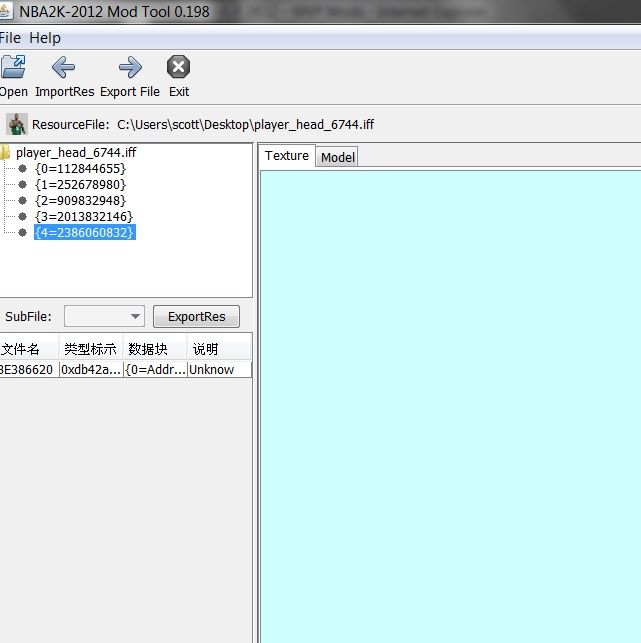Select tree node {2=909832948}
This screenshot has width=641, height=643.
(x=80, y=201)
